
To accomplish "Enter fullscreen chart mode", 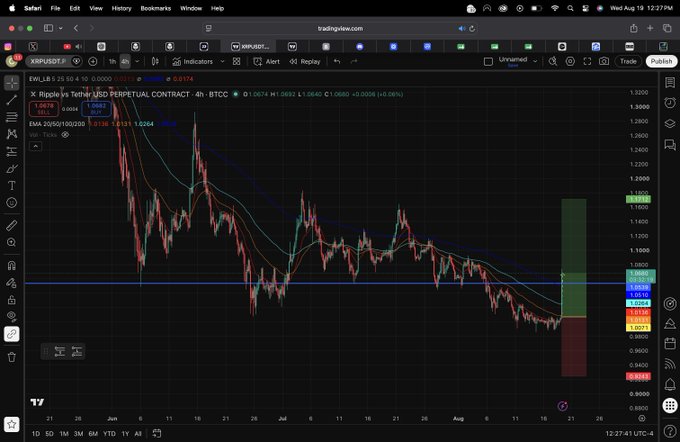I will 587,62.
